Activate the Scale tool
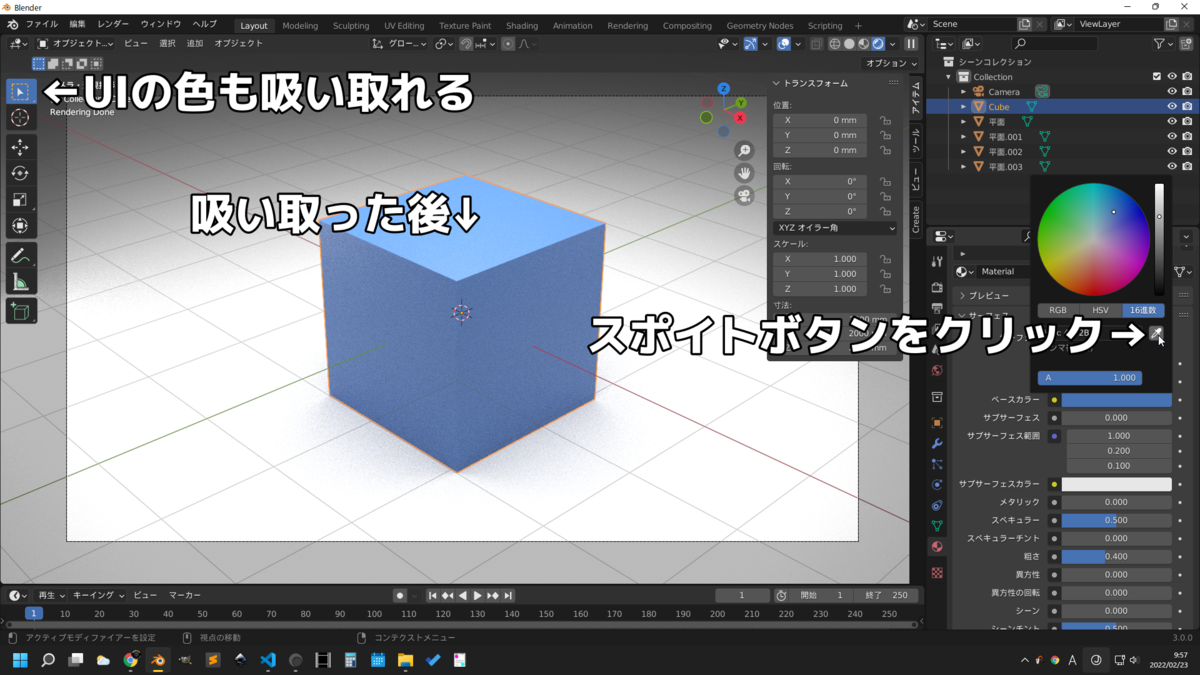Viewport: 1200px width, 675px height. pos(21,199)
